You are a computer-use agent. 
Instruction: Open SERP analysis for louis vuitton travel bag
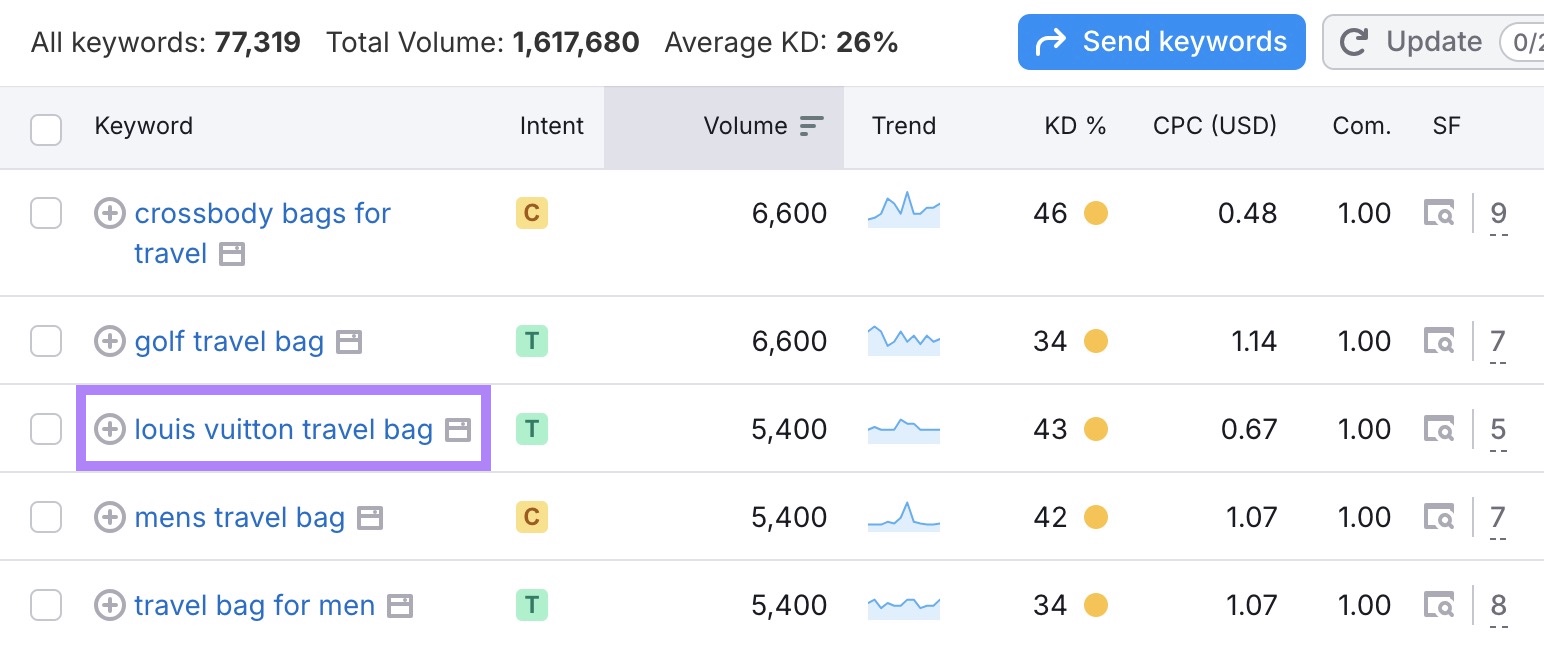1439,428
